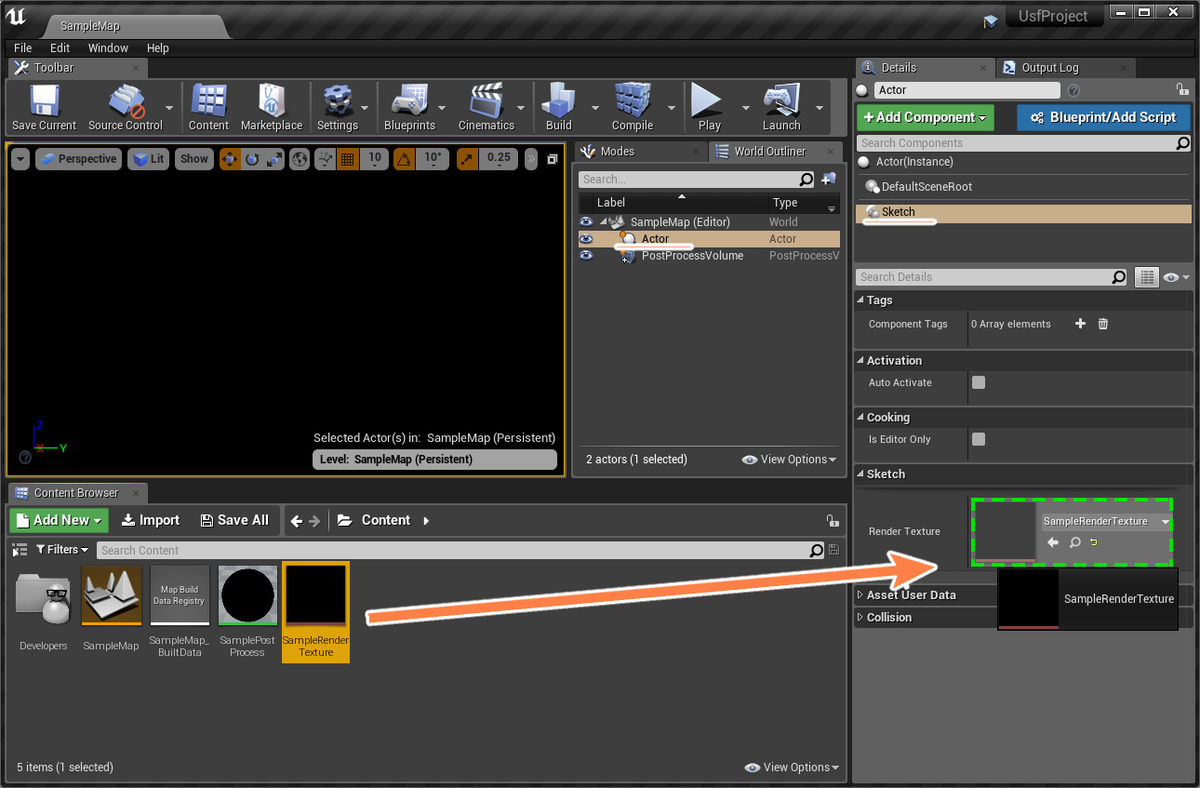Maximize or restore the viewport icon
The height and width of the screenshot is (788, 1200).
(x=552, y=159)
